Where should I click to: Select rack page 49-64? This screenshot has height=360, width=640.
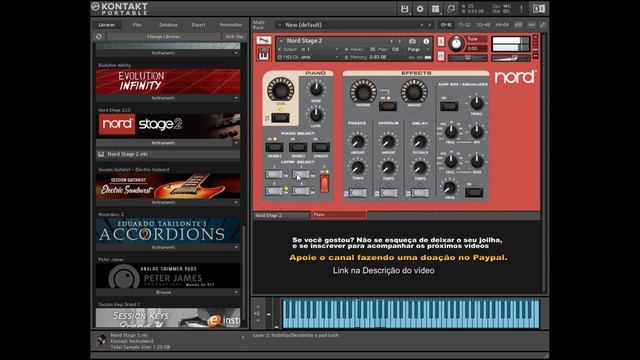tap(502, 25)
